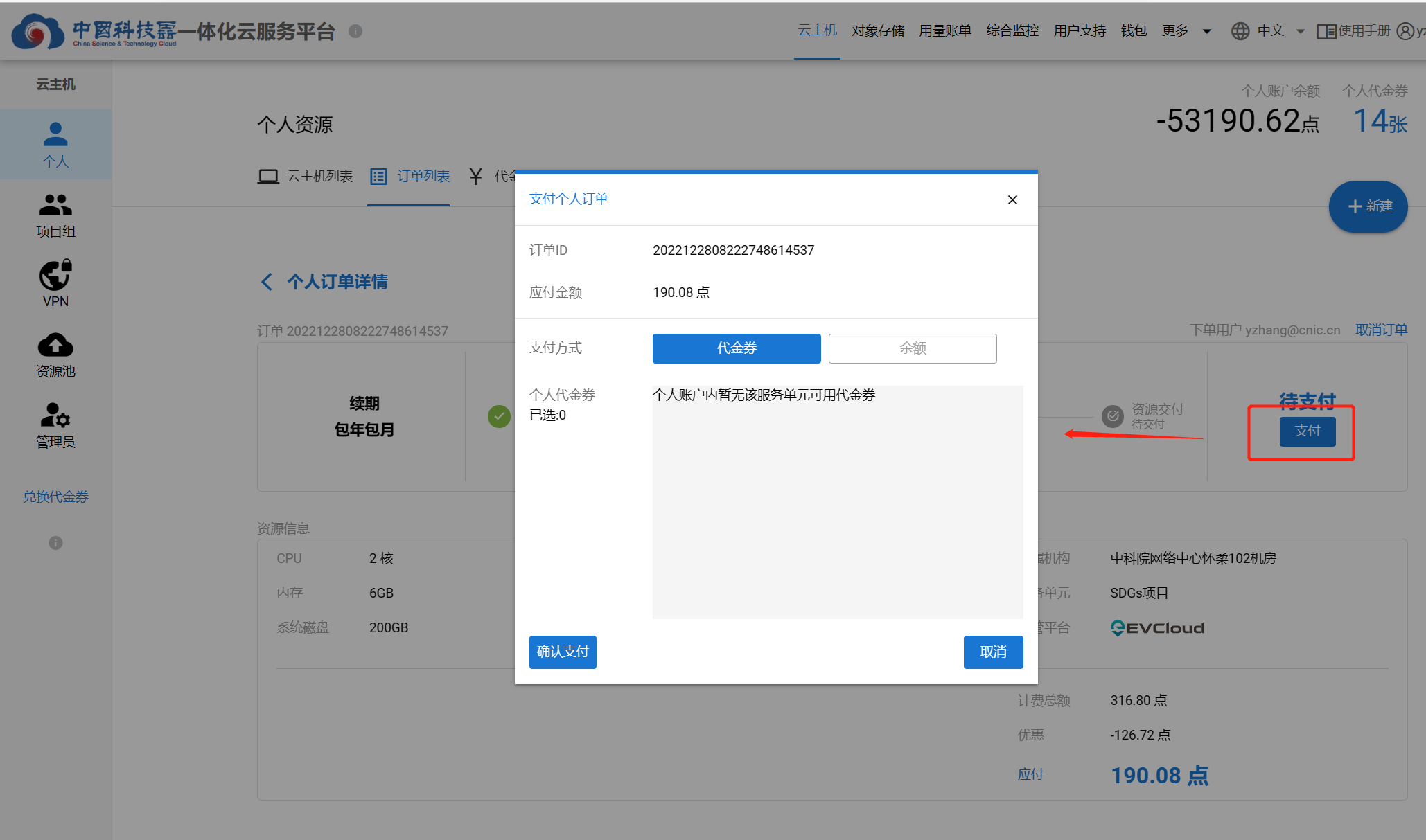Click the SDGs项目 service unit text

tap(1139, 593)
